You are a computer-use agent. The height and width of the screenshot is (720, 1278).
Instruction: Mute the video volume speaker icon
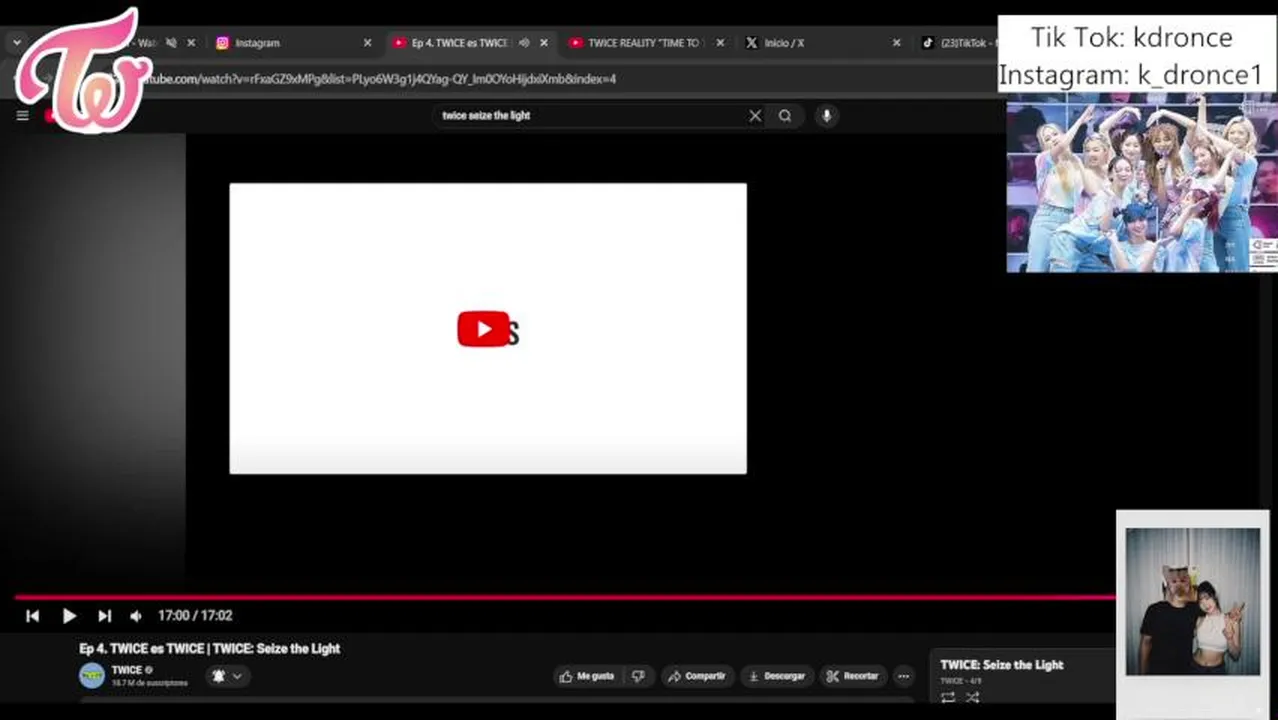[x=136, y=616]
